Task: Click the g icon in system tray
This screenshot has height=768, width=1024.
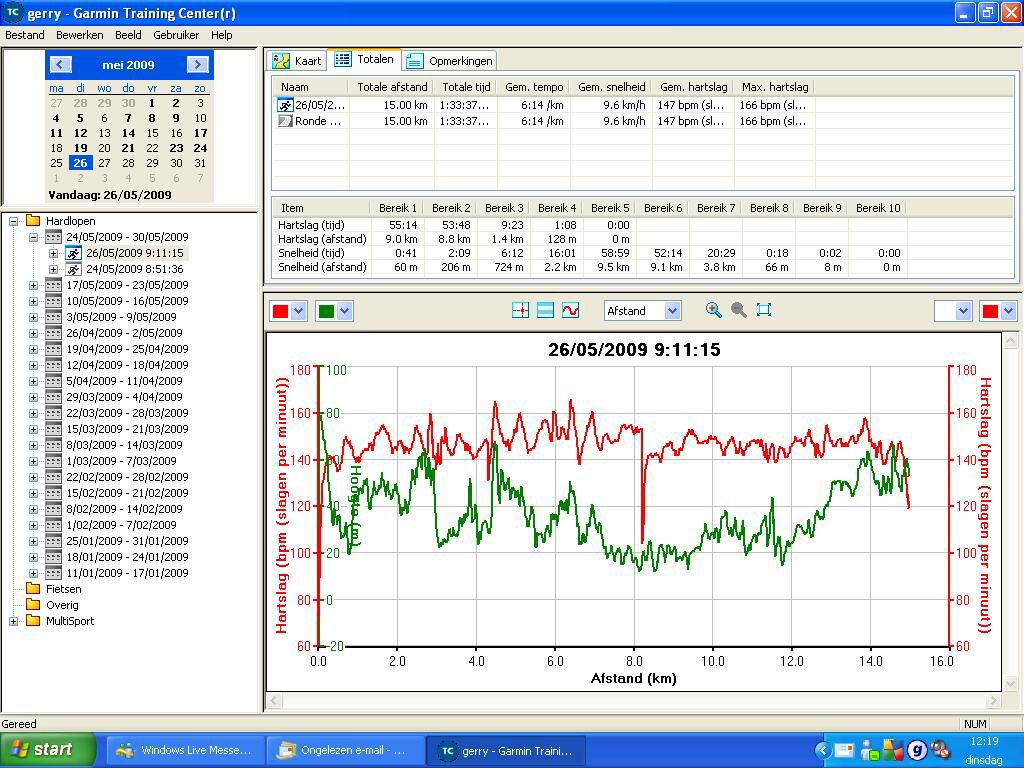Action: pyautogui.click(x=917, y=750)
